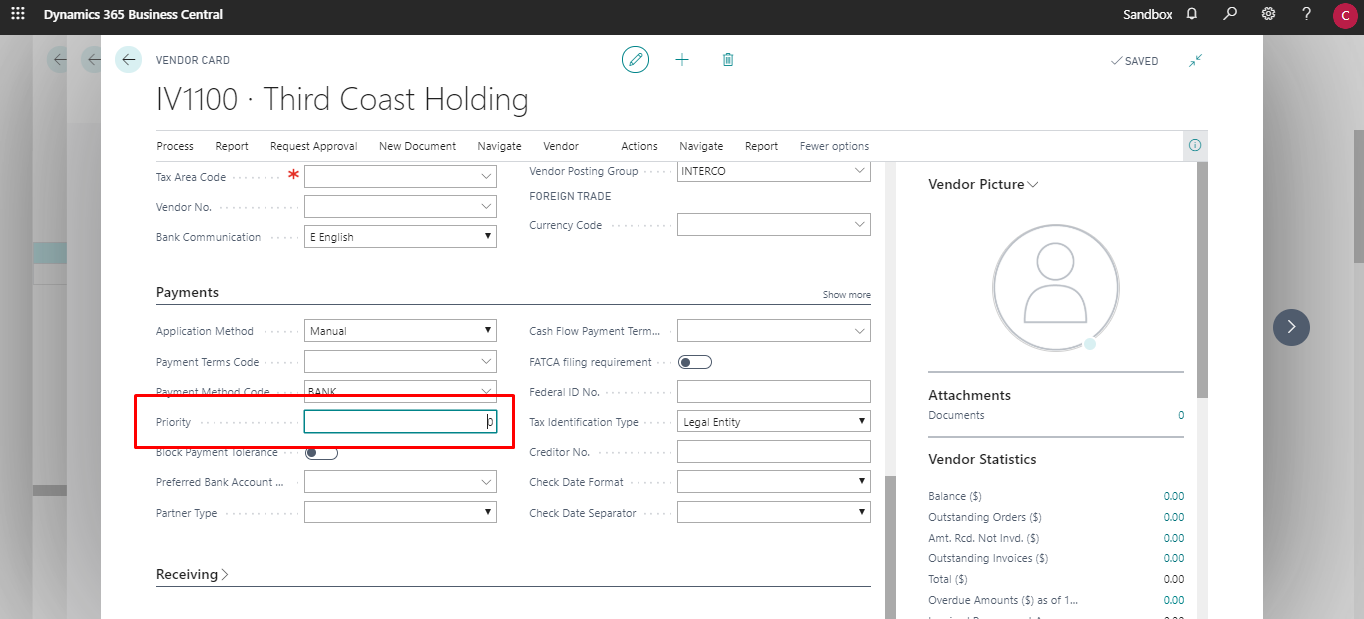Click the Sandbox environment label

click(x=1148, y=14)
